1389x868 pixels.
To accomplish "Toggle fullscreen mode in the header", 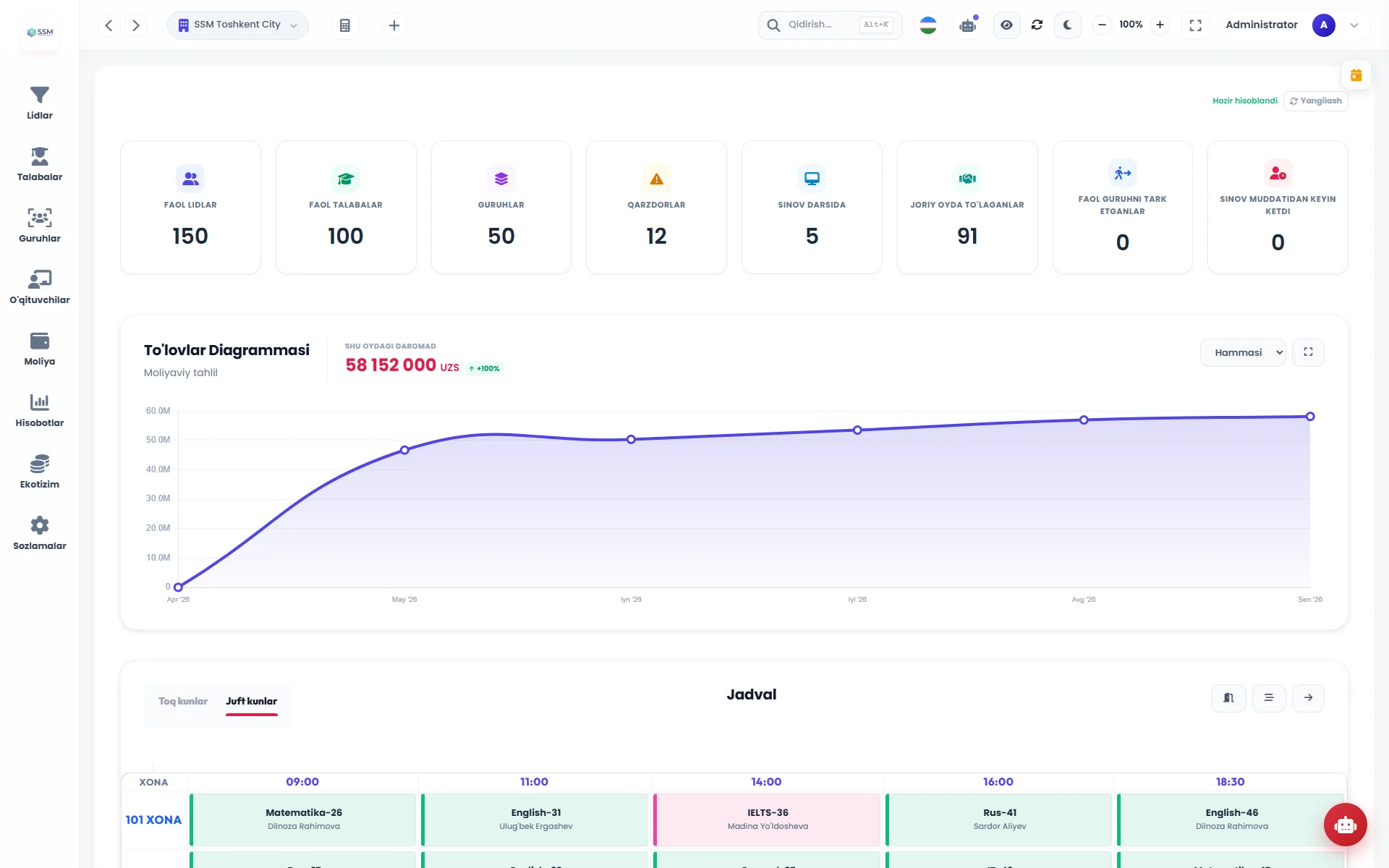I will [1195, 25].
